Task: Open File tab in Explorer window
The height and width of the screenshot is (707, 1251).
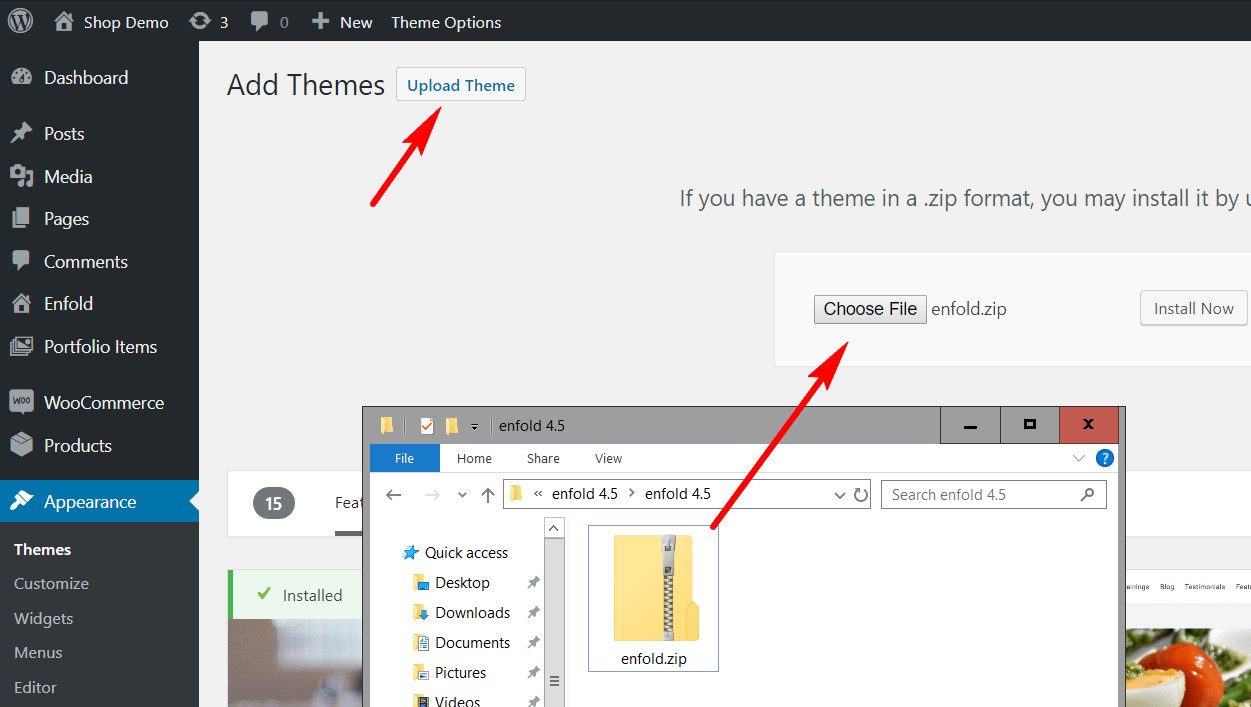Action: coord(404,458)
